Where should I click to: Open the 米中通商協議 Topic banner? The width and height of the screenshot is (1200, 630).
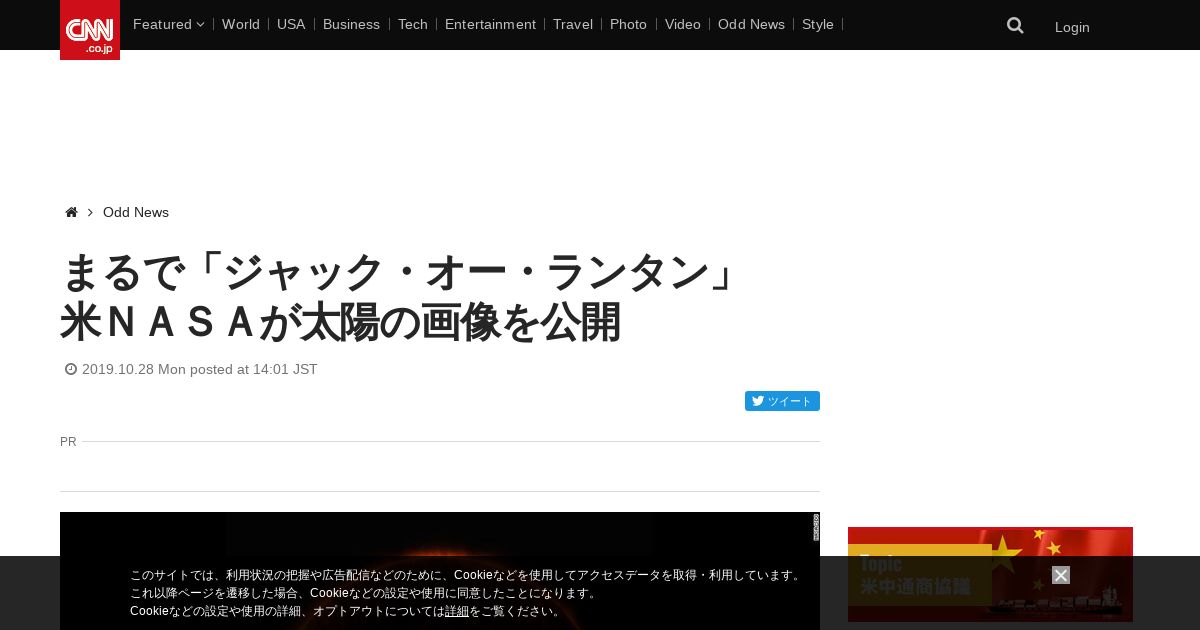pyautogui.click(x=990, y=574)
